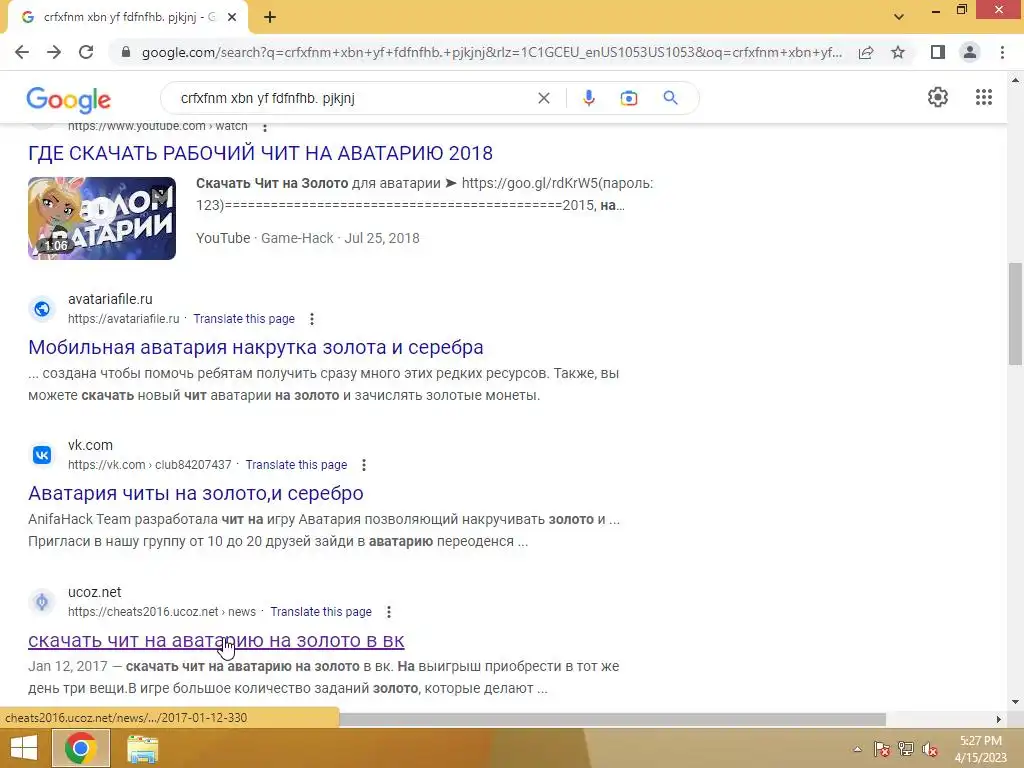Open a new browser tab
This screenshot has height=768, width=1024.
(270, 18)
